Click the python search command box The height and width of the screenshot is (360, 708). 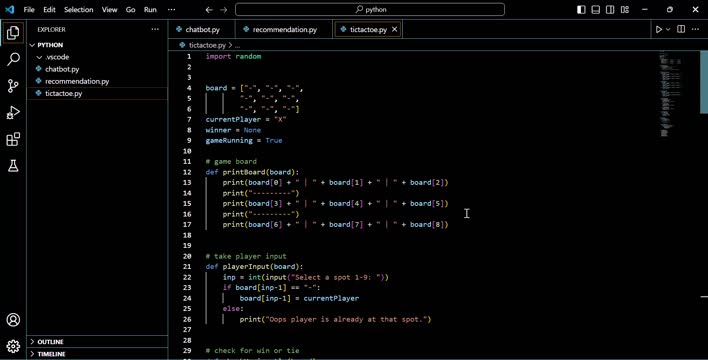tap(370, 9)
